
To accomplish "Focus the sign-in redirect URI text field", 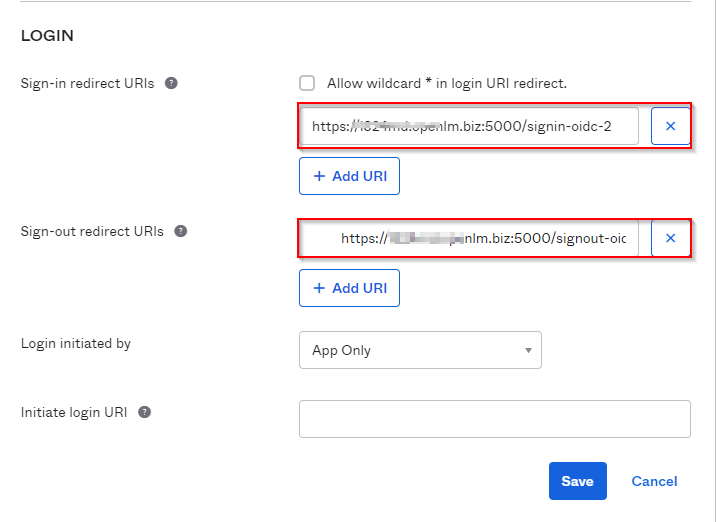I will pos(470,127).
